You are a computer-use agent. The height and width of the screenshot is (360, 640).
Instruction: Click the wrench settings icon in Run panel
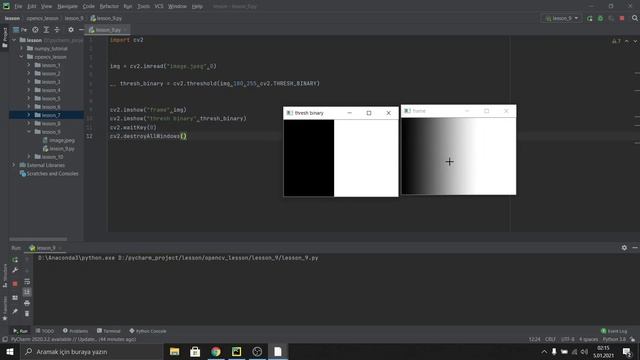click(x=15, y=270)
